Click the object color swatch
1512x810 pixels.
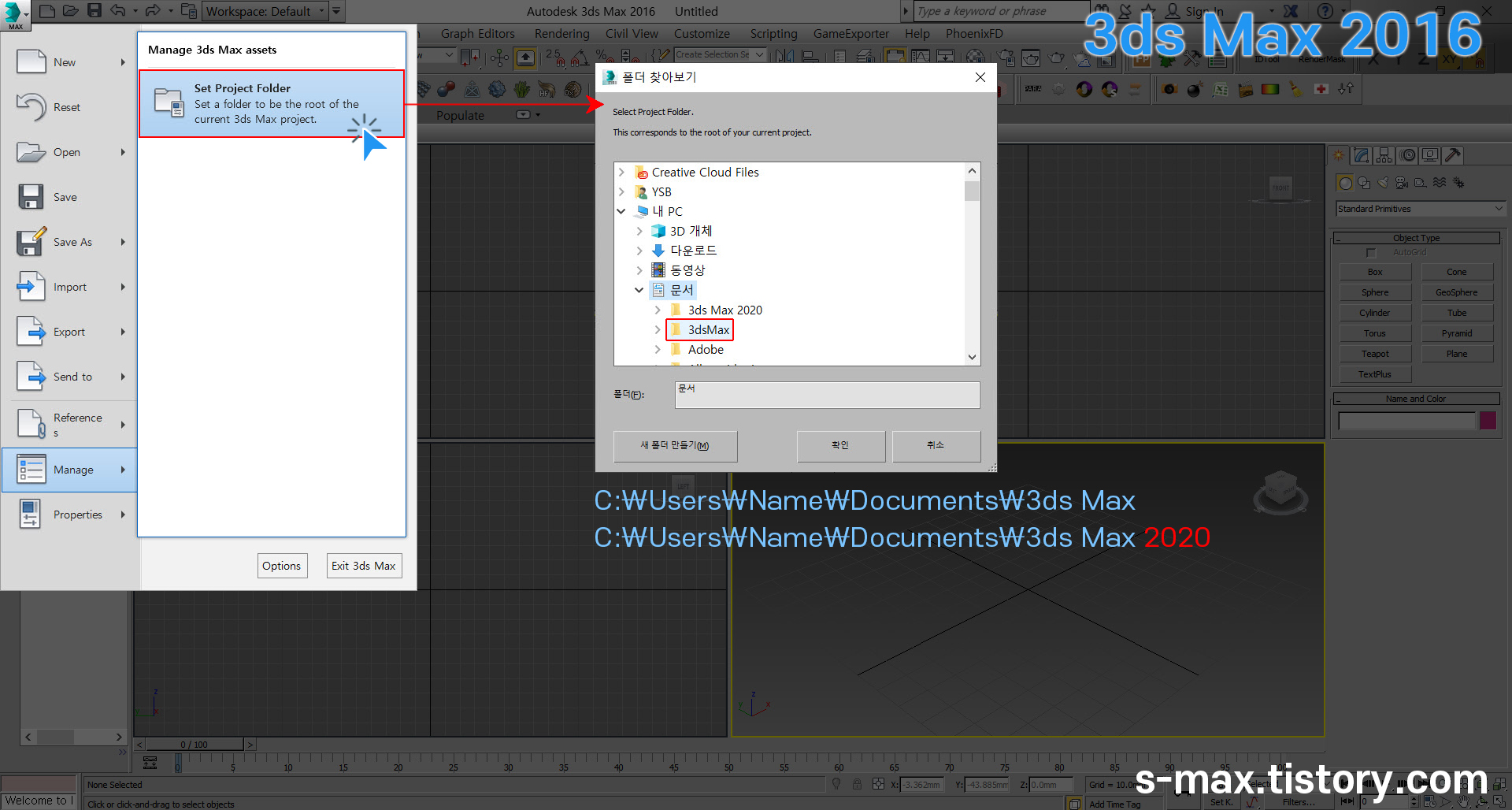coord(1488,420)
